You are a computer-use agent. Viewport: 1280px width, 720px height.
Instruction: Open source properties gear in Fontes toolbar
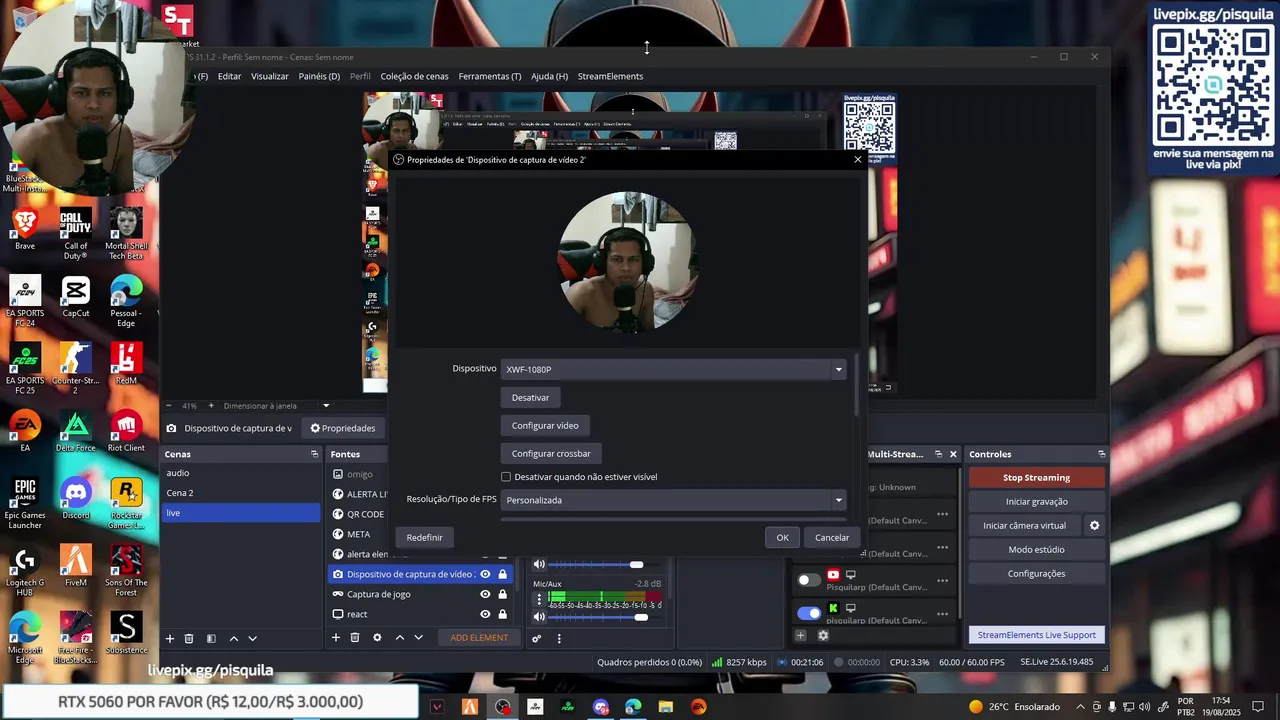click(377, 638)
